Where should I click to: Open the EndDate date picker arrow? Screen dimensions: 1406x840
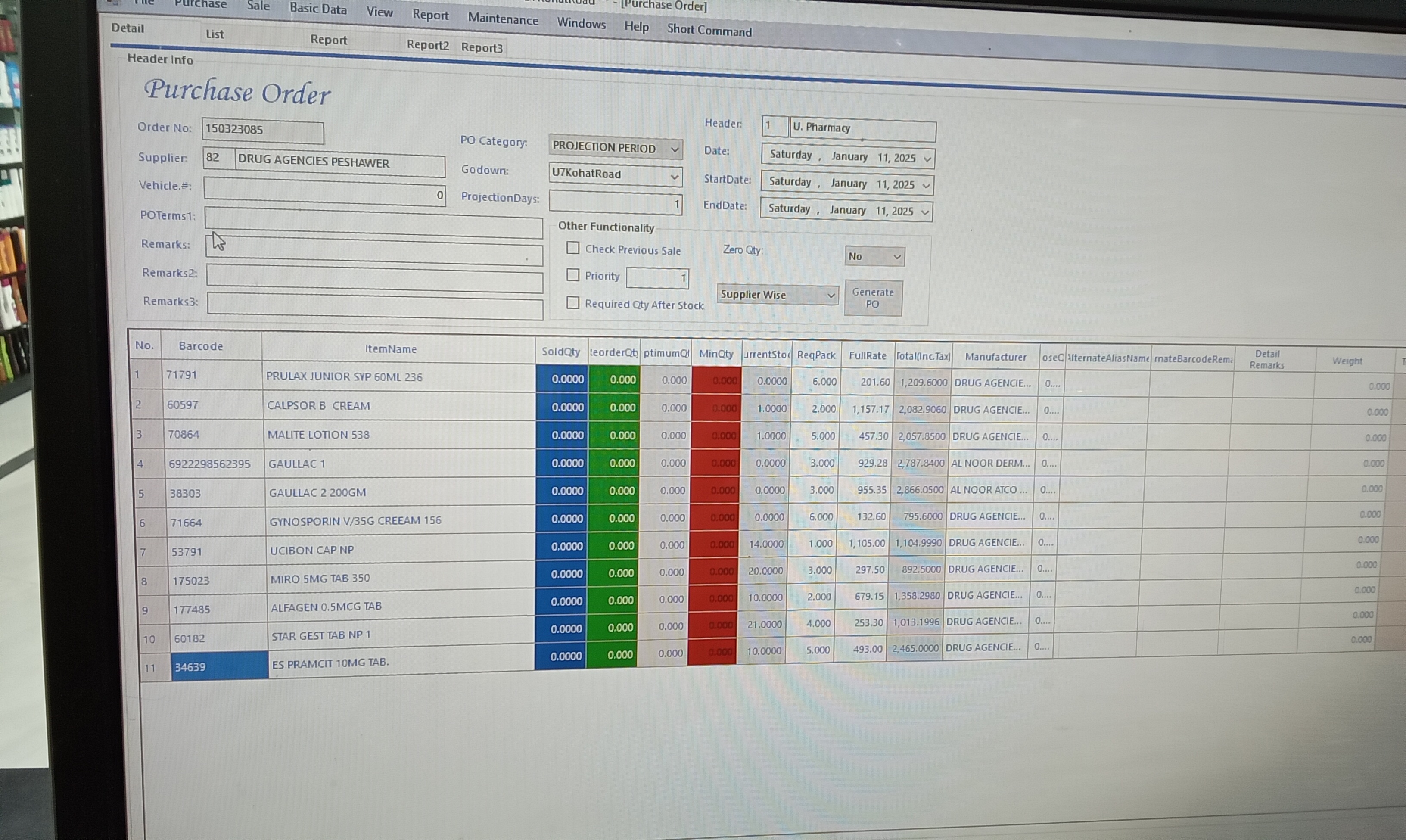click(x=924, y=212)
